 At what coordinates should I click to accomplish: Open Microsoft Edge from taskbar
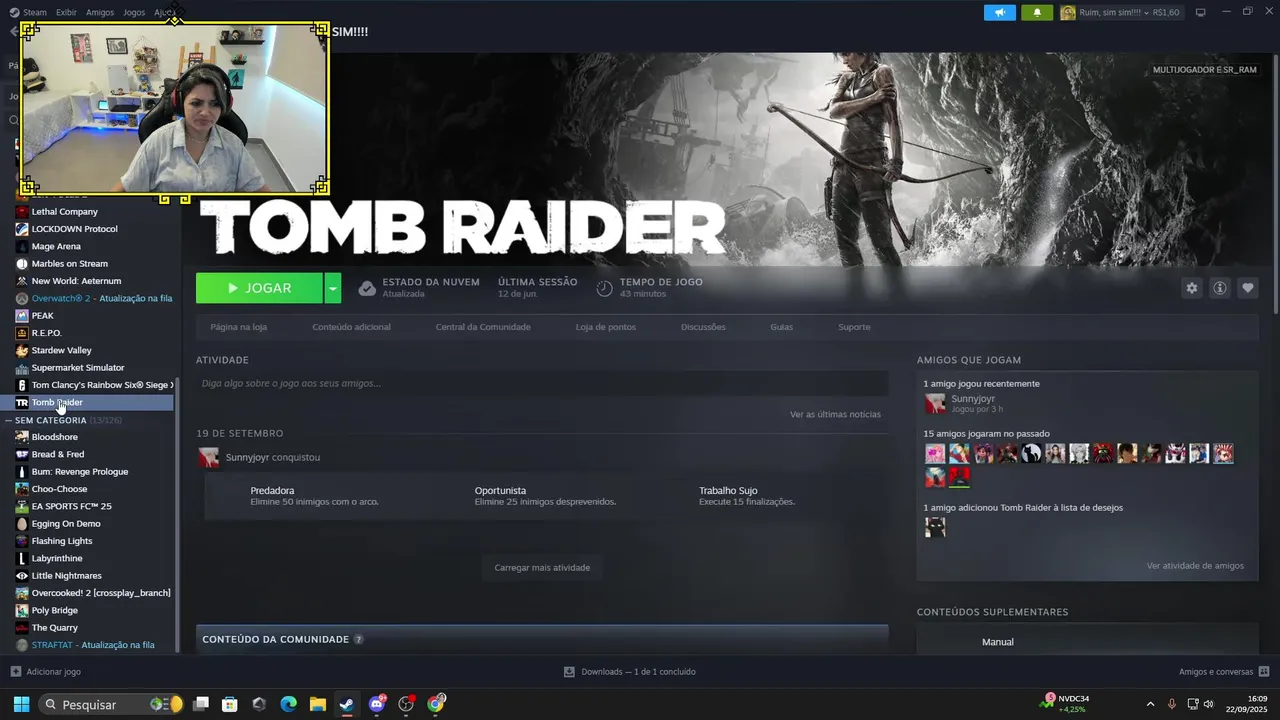pyautogui.click(x=288, y=704)
